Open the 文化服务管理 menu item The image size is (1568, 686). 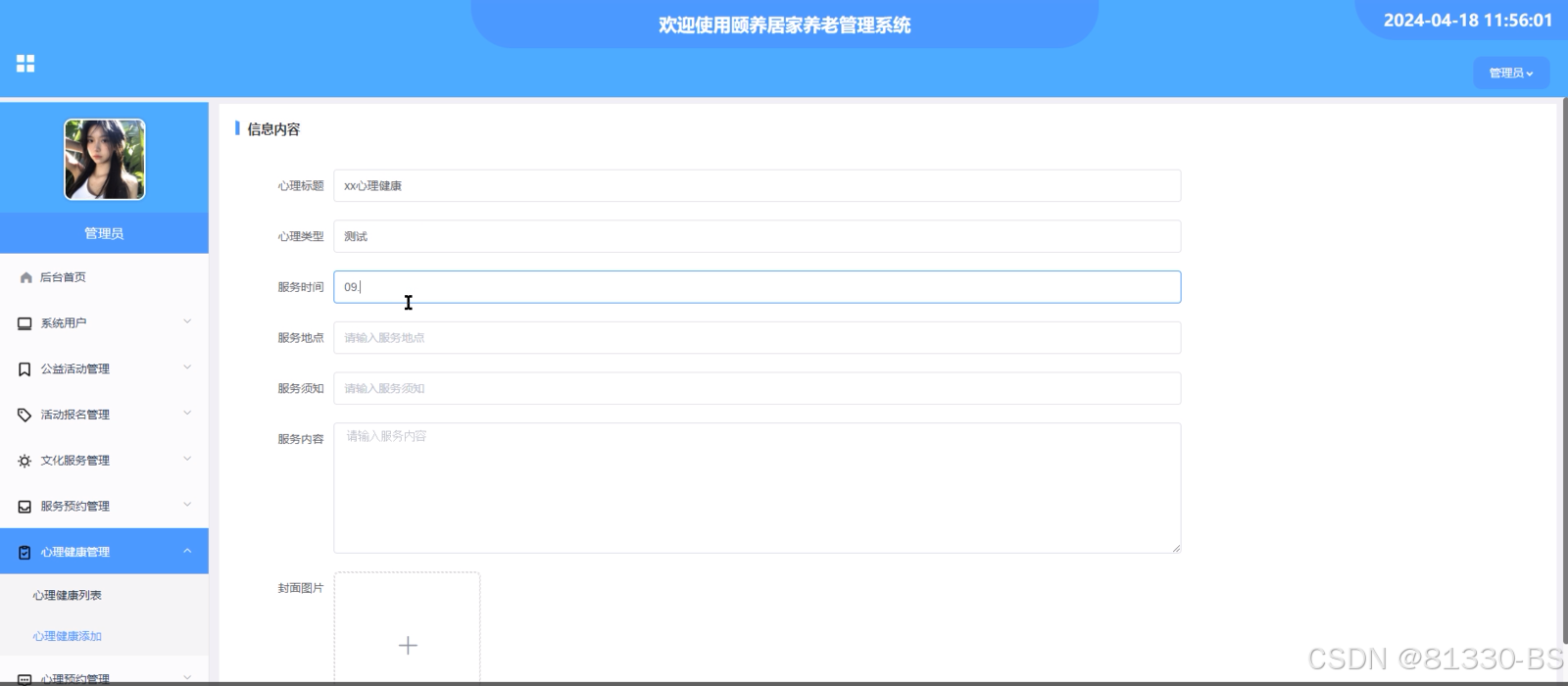tap(104, 461)
